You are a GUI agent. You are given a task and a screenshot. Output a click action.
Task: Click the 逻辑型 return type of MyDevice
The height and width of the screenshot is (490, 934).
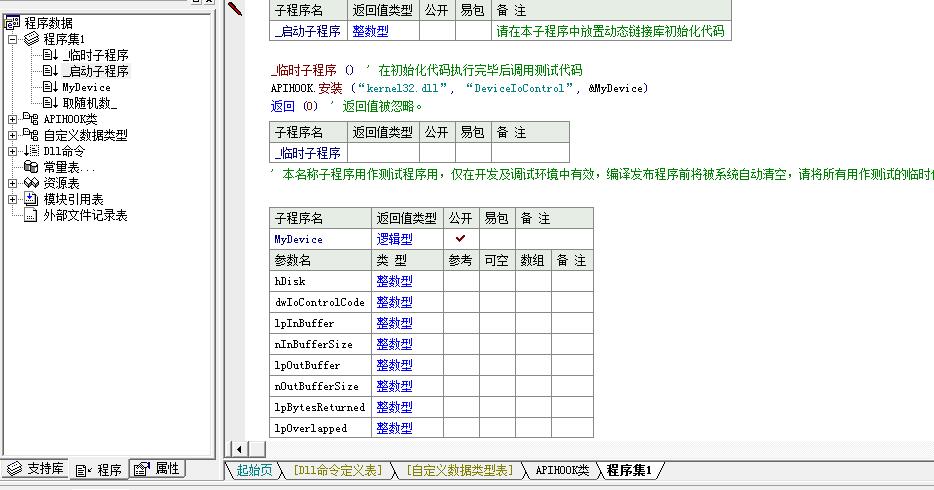click(394, 239)
